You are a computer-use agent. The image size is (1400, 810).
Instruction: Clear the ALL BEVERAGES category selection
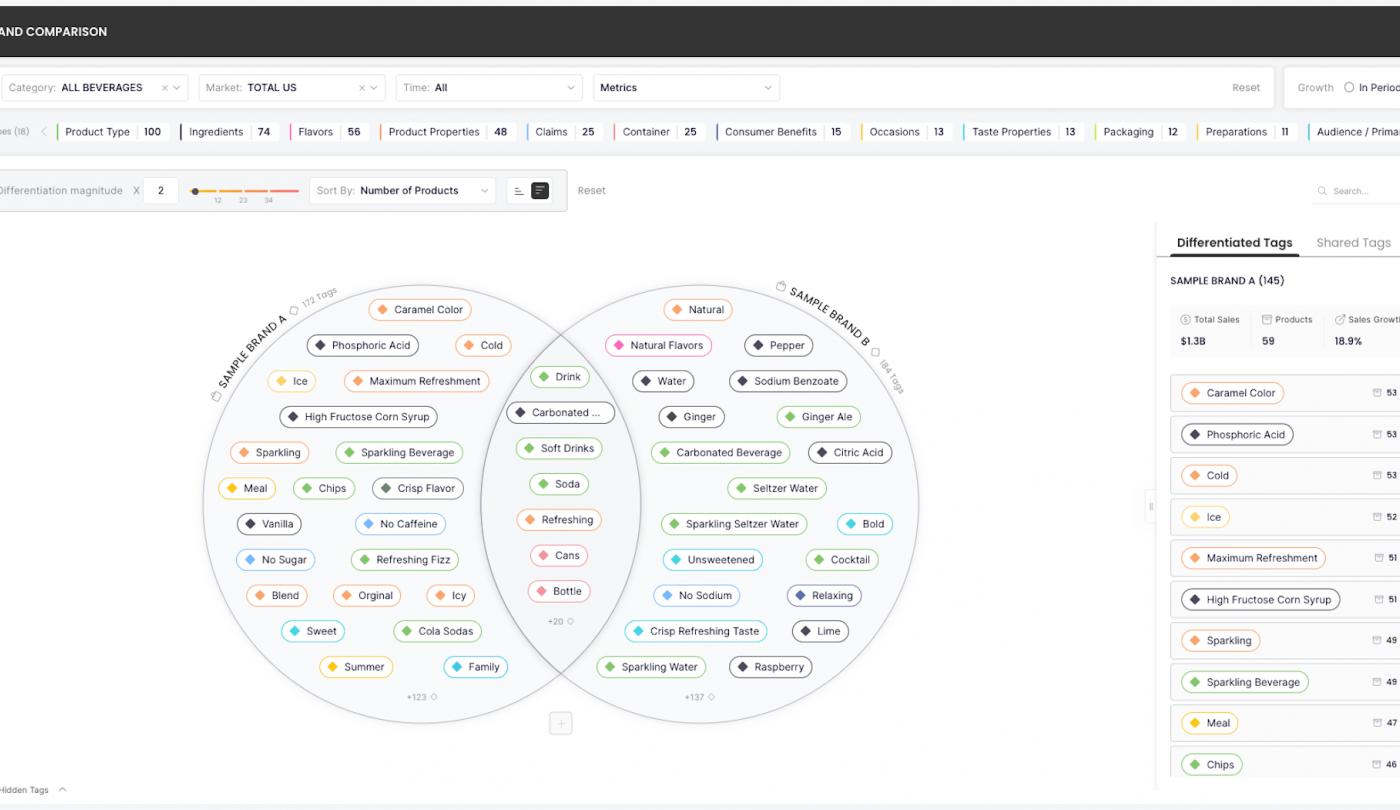[x=165, y=88]
